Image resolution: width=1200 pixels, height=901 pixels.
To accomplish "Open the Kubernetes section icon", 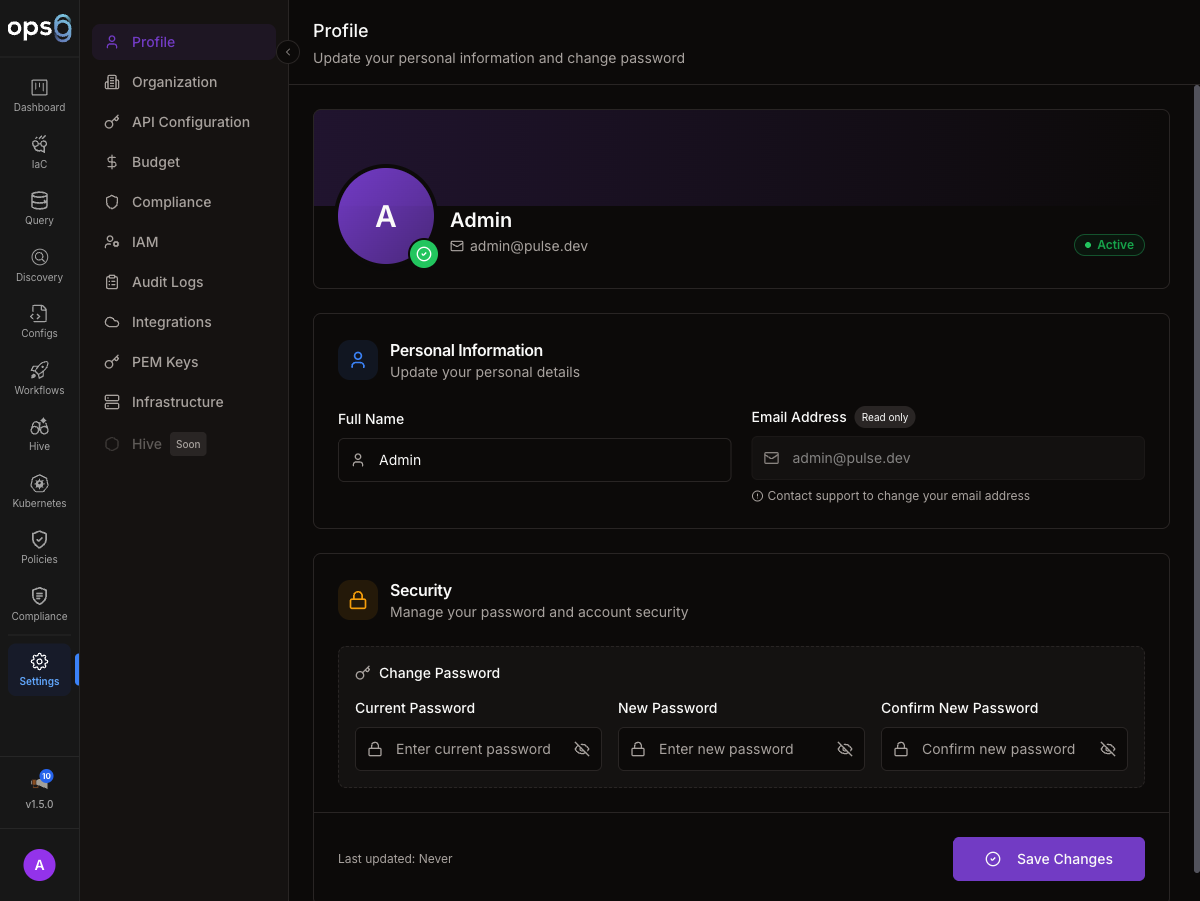I will click(39, 484).
